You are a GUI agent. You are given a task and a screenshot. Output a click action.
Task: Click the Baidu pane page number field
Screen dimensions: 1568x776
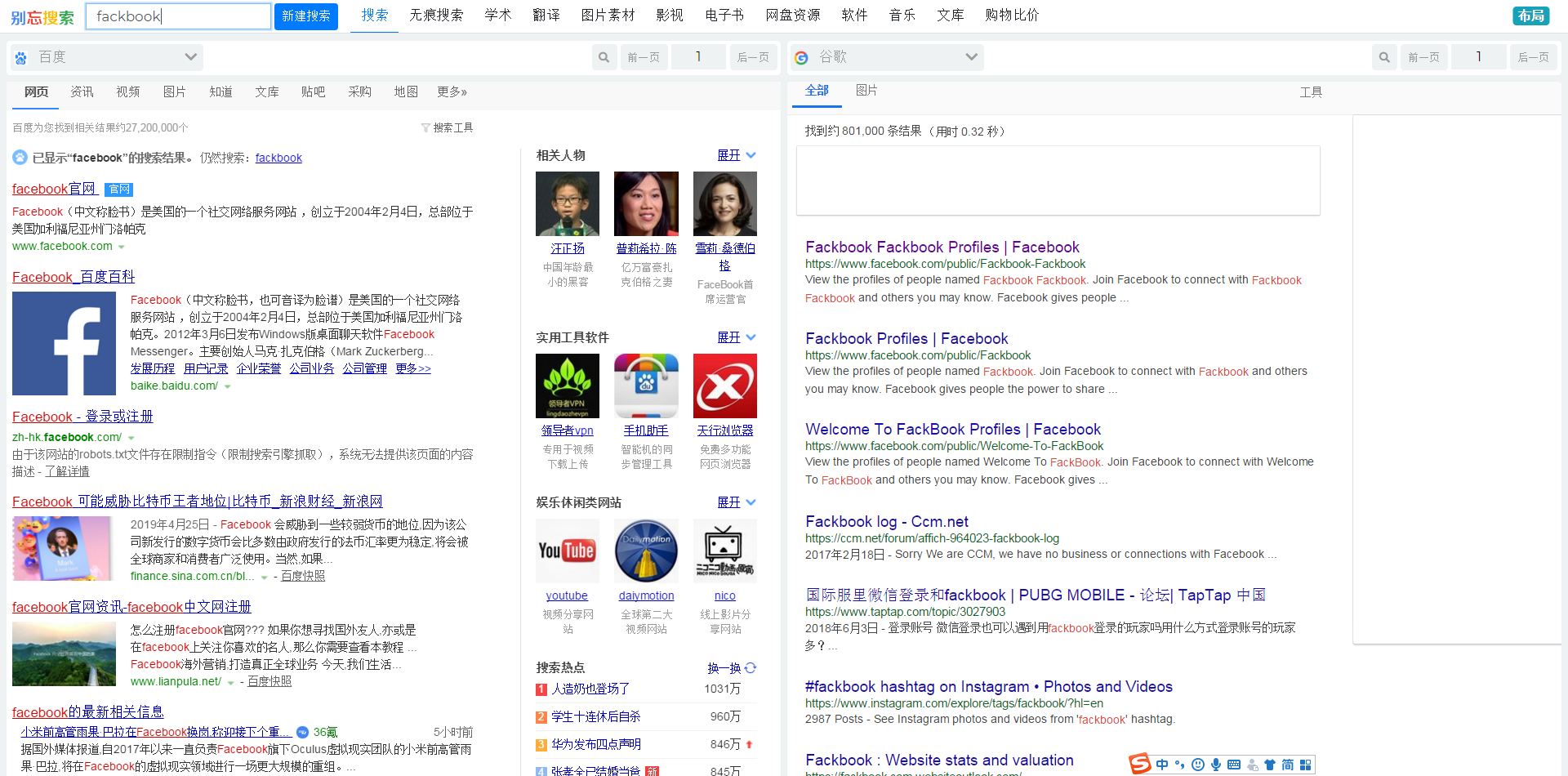pyautogui.click(x=698, y=57)
